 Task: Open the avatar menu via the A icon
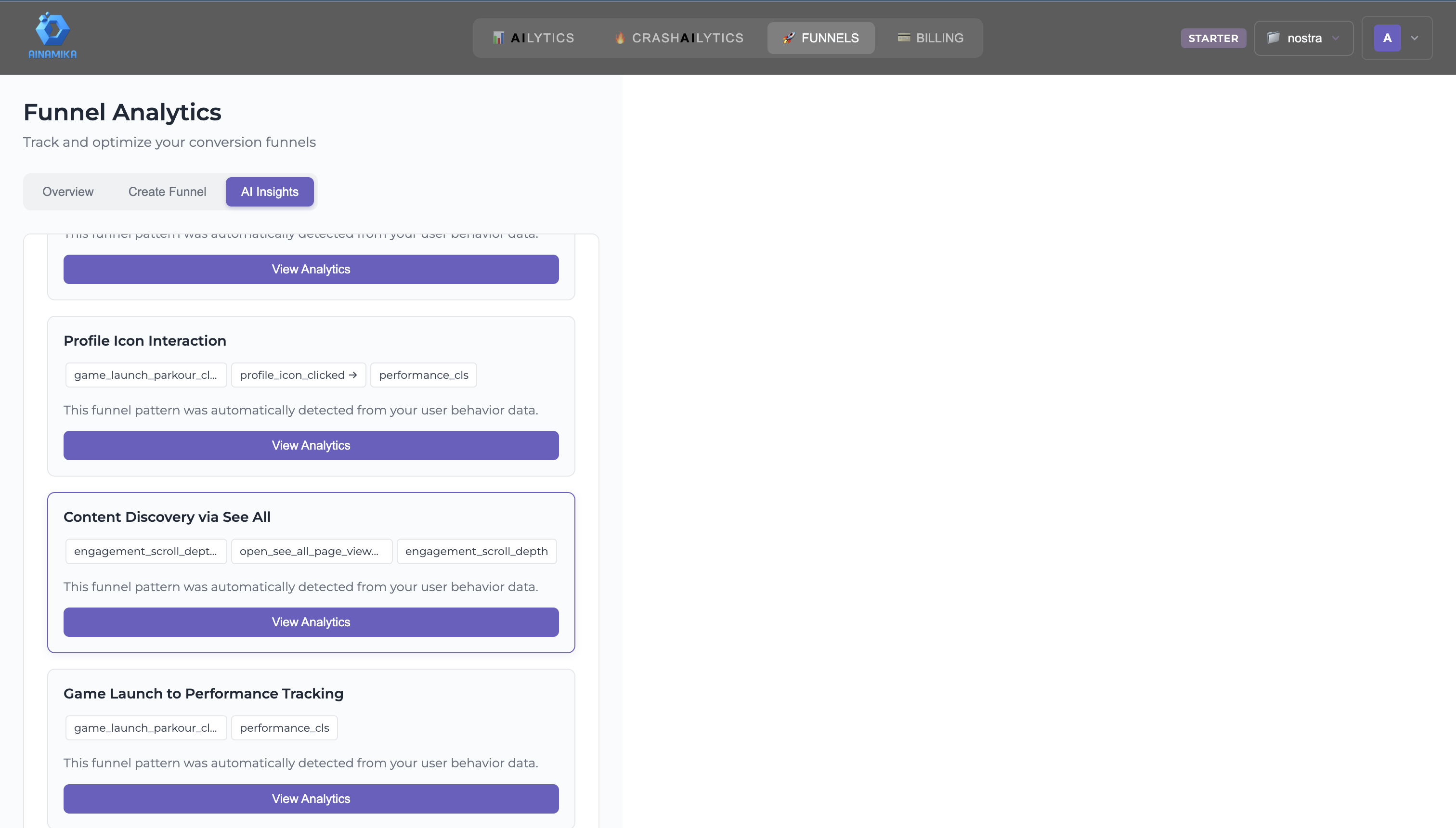click(1388, 38)
